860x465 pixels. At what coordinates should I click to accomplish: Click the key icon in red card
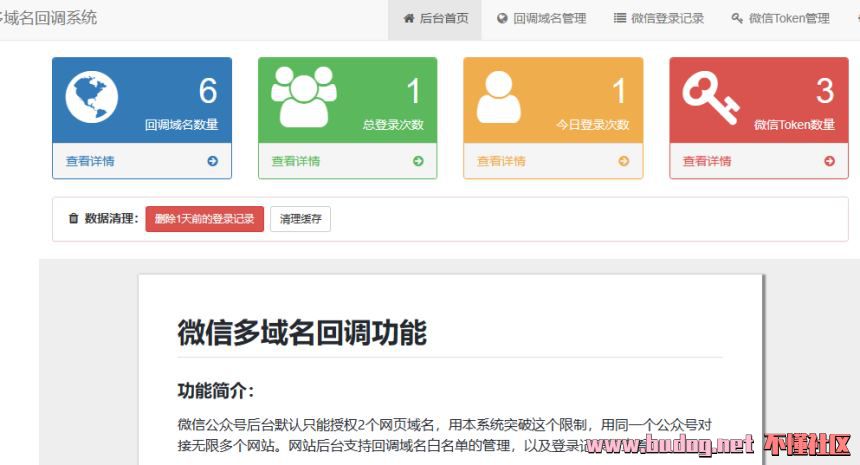pos(710,97)
